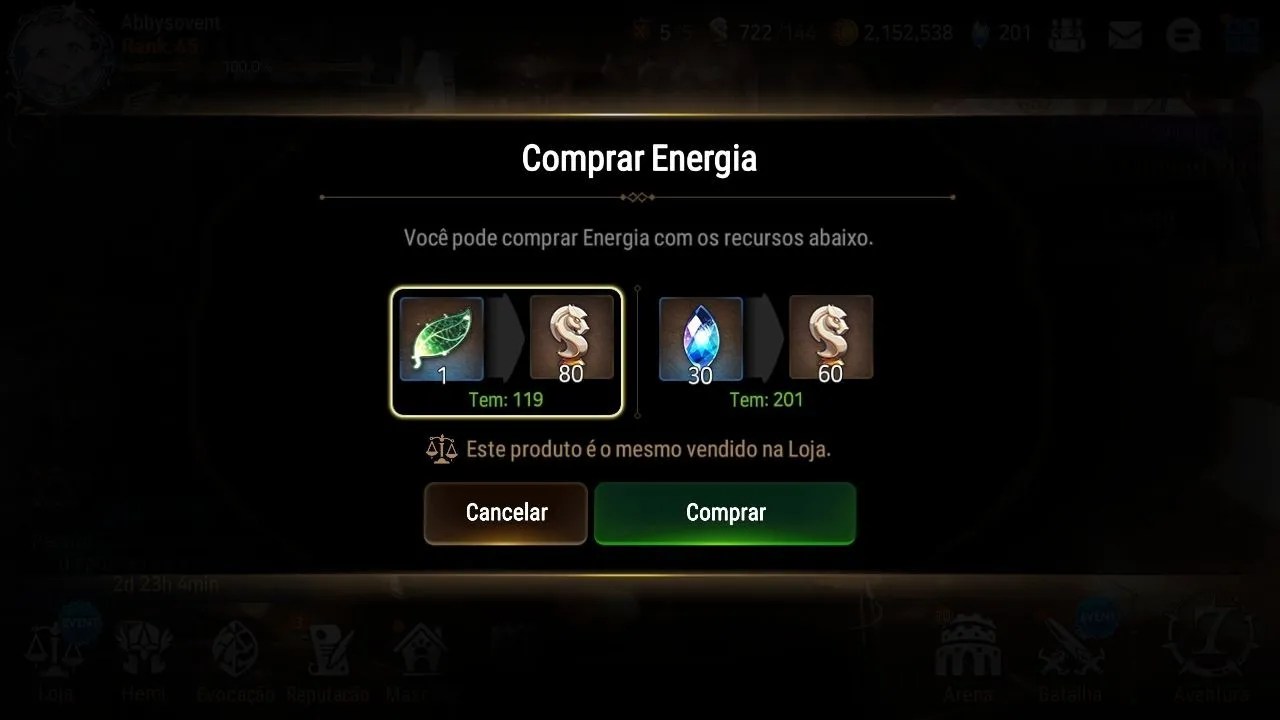Click the Cancelar button
This screenshot has width=1280, height=720.
(x=506, y=513)
